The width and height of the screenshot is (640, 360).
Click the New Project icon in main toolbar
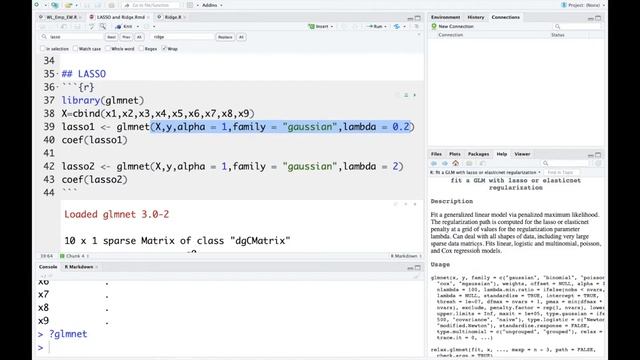point(55,5)
